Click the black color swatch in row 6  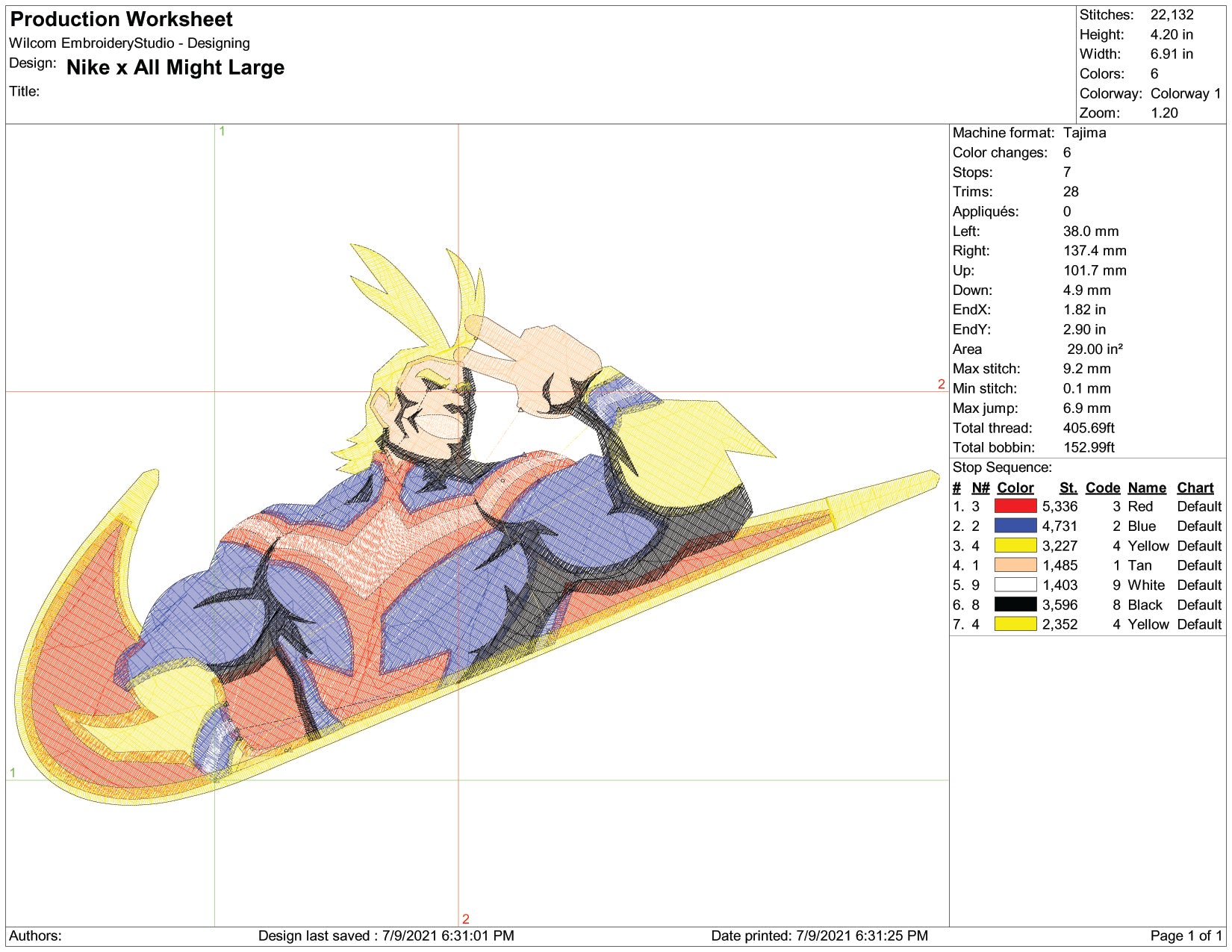pyautogui.click(x=1015, y=604)
